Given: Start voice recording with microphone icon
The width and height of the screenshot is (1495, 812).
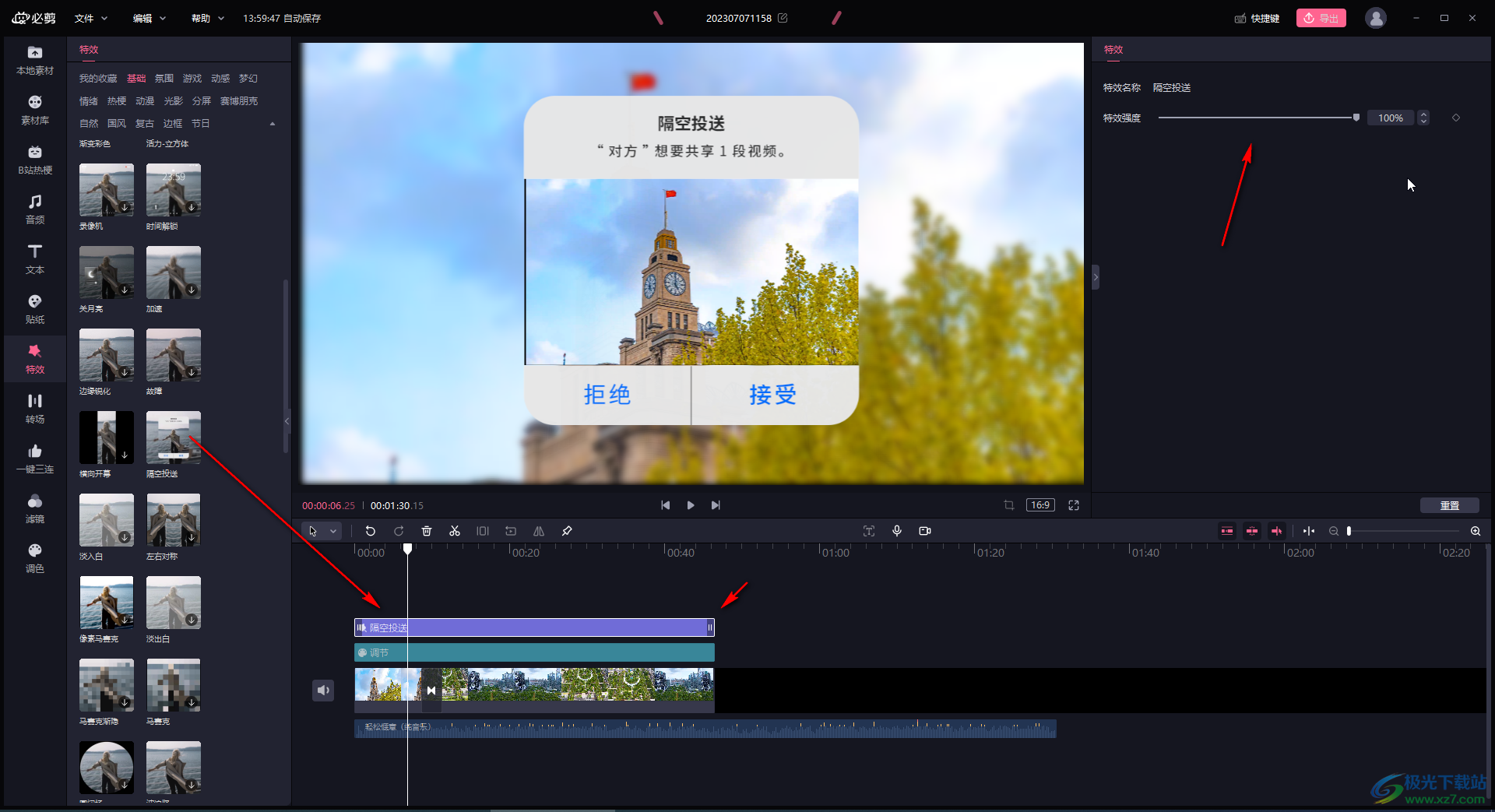Looking at the screenshot, I should coord(897,531).
